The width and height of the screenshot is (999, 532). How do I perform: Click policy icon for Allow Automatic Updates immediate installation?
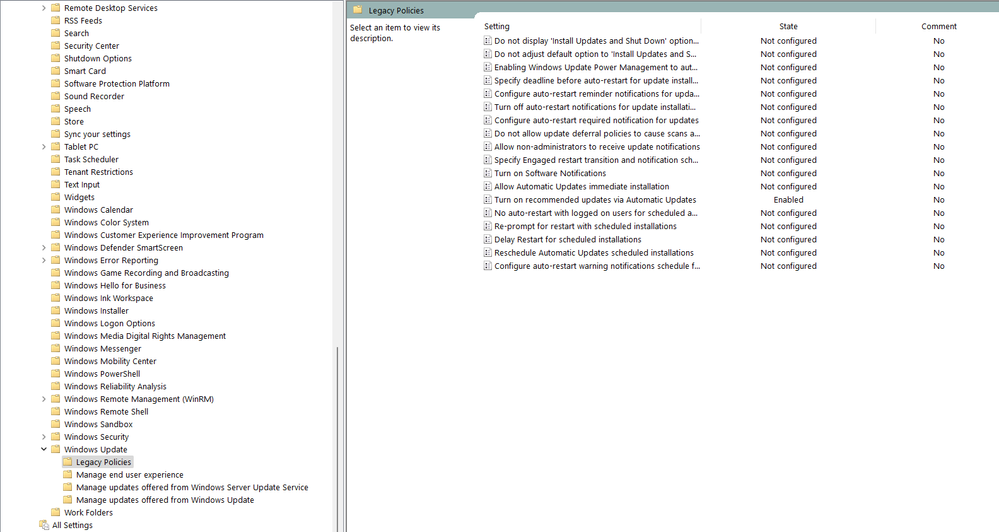pyautogui.click(x=487, y=187)
